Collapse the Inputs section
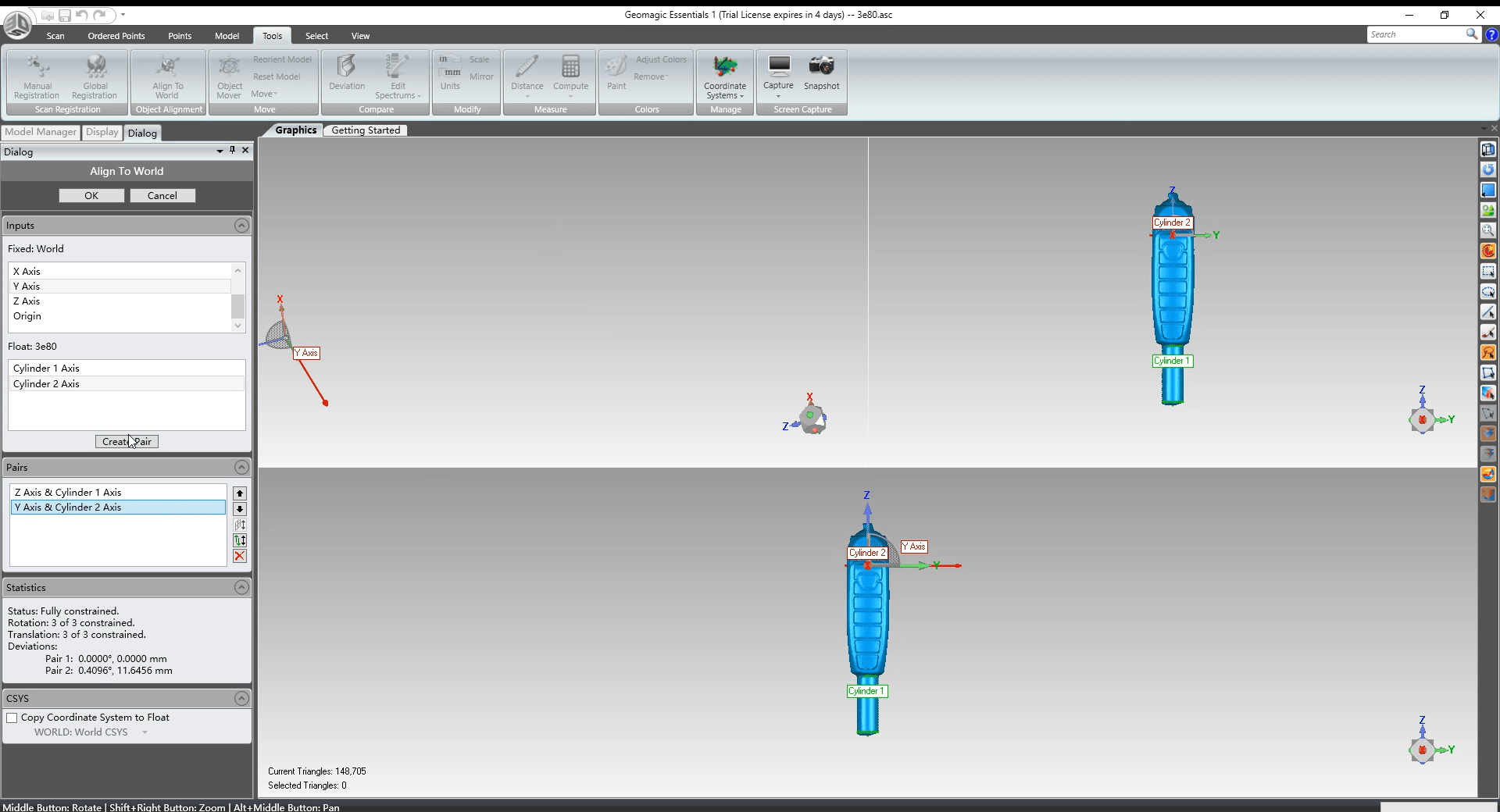 pyautogui.click(x=241, y=226)
